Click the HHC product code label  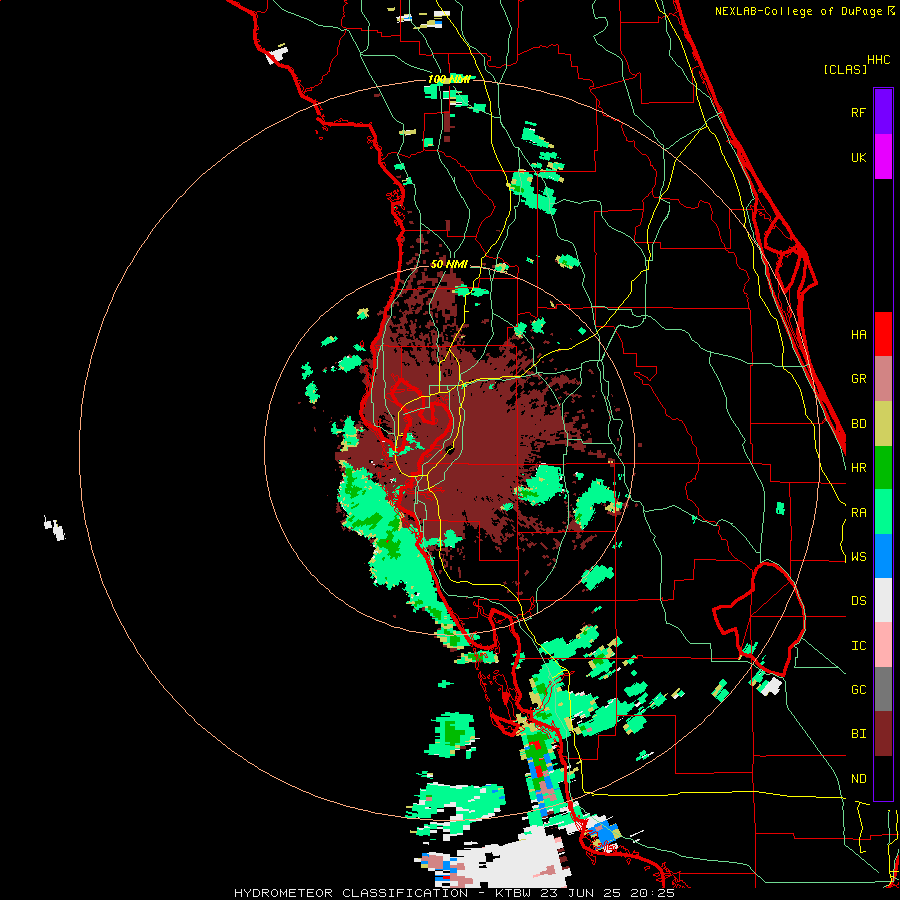[879, 60]
